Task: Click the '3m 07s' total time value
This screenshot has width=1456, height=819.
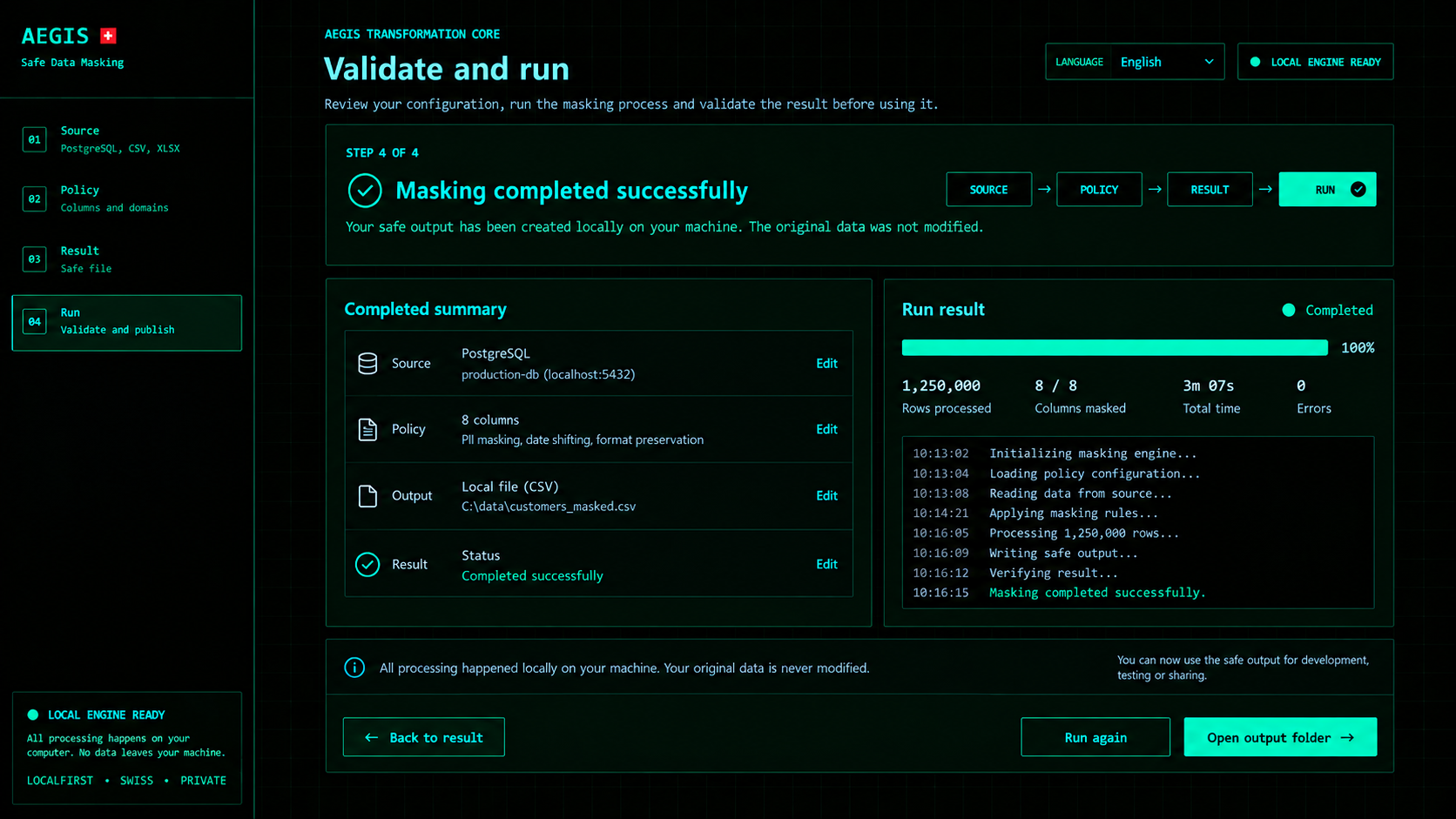Action: [x=1209, y=386]
